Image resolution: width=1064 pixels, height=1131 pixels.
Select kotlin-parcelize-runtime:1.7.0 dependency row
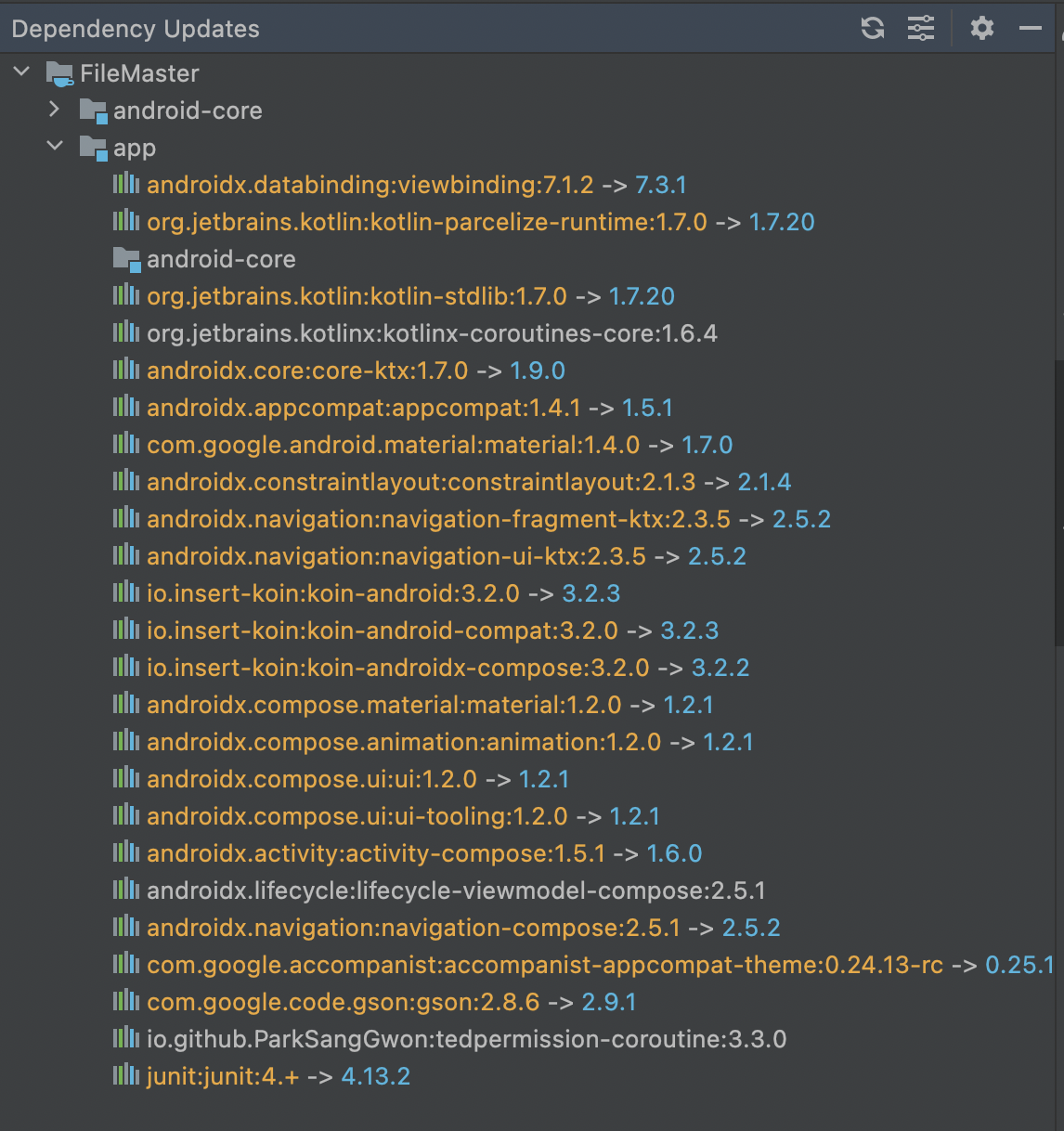[481, 222]
